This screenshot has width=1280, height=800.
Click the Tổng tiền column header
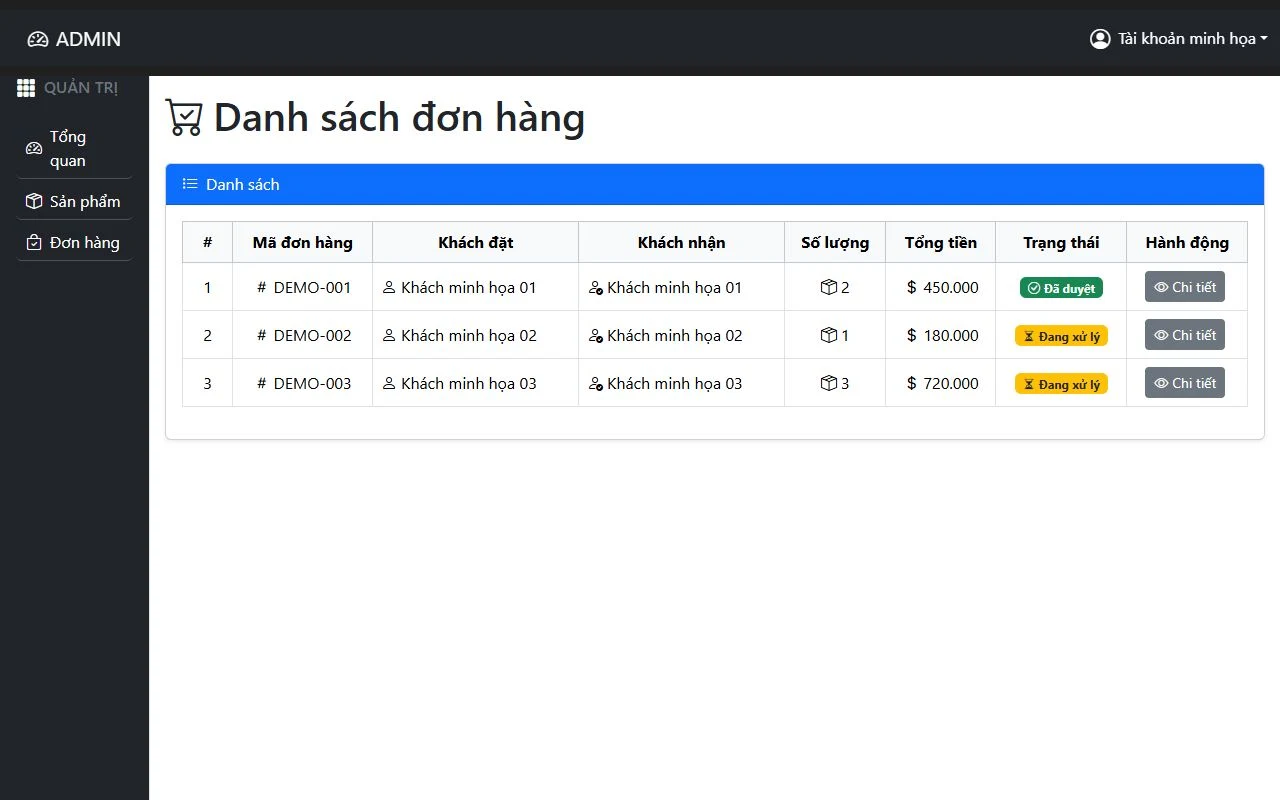point(941,242)
